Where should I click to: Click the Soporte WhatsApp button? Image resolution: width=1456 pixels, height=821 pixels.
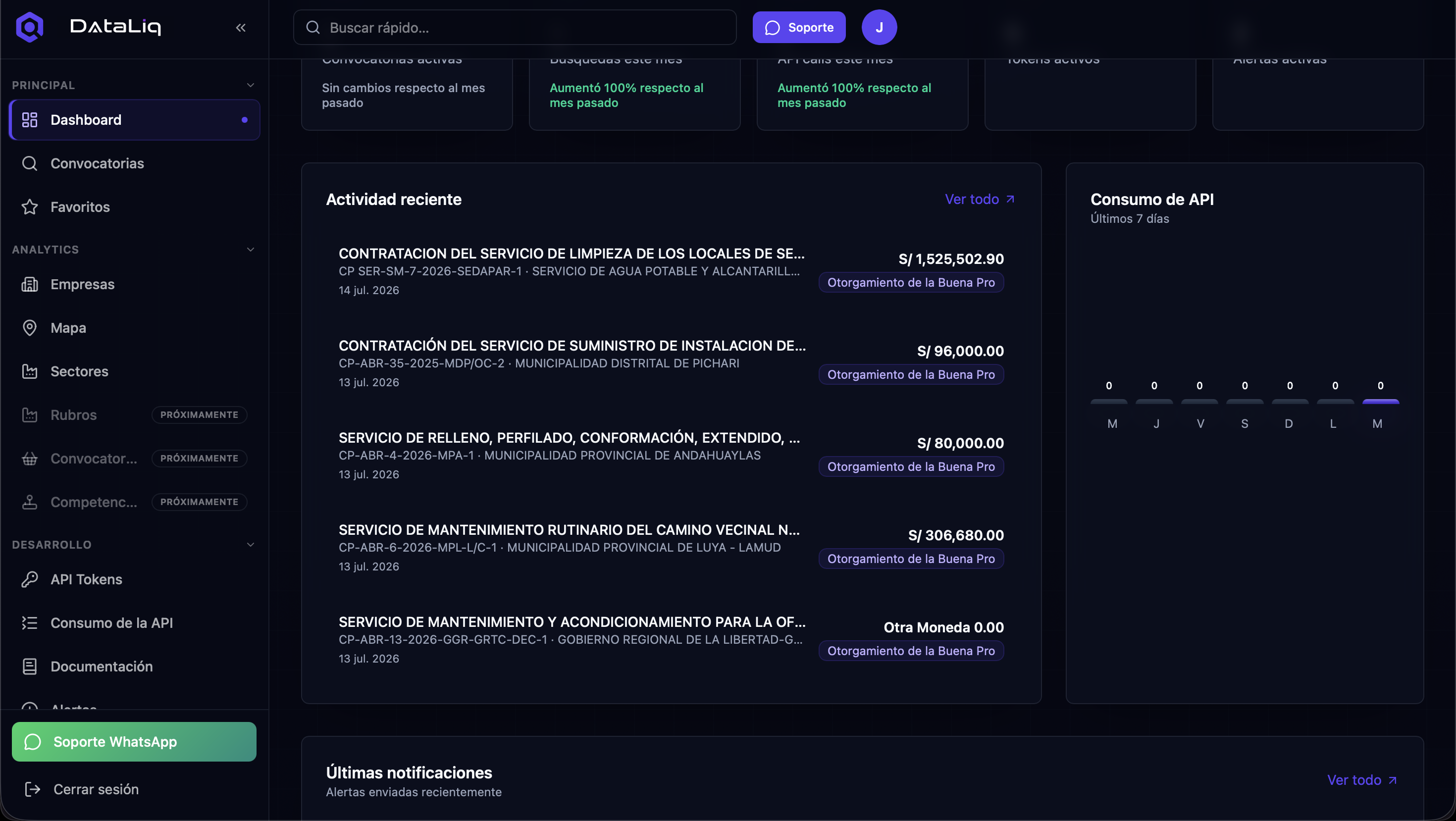pyautogui.click(x=134, y=741)
